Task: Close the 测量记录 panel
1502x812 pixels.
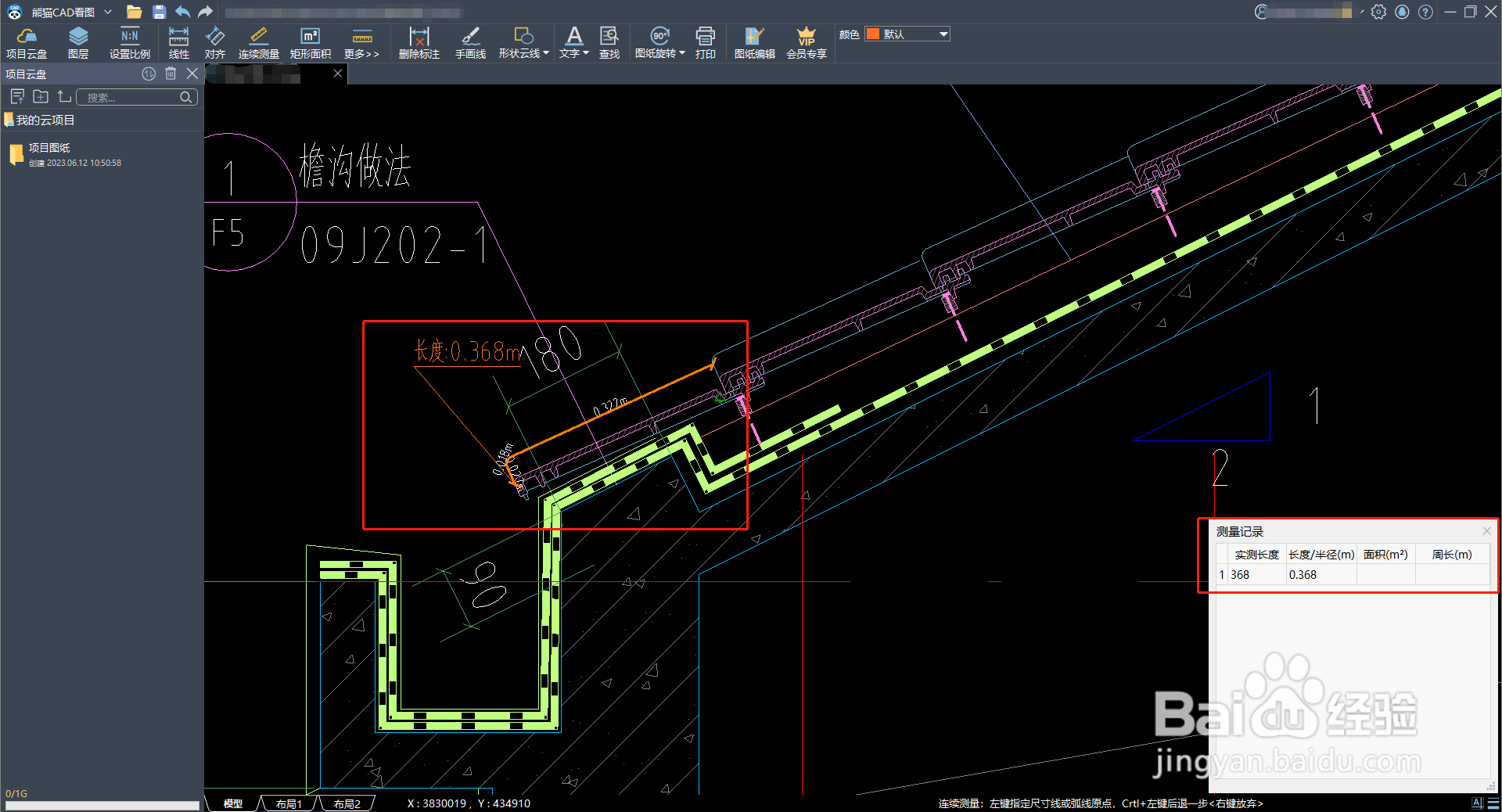Action: click(x=1486, y=531)
